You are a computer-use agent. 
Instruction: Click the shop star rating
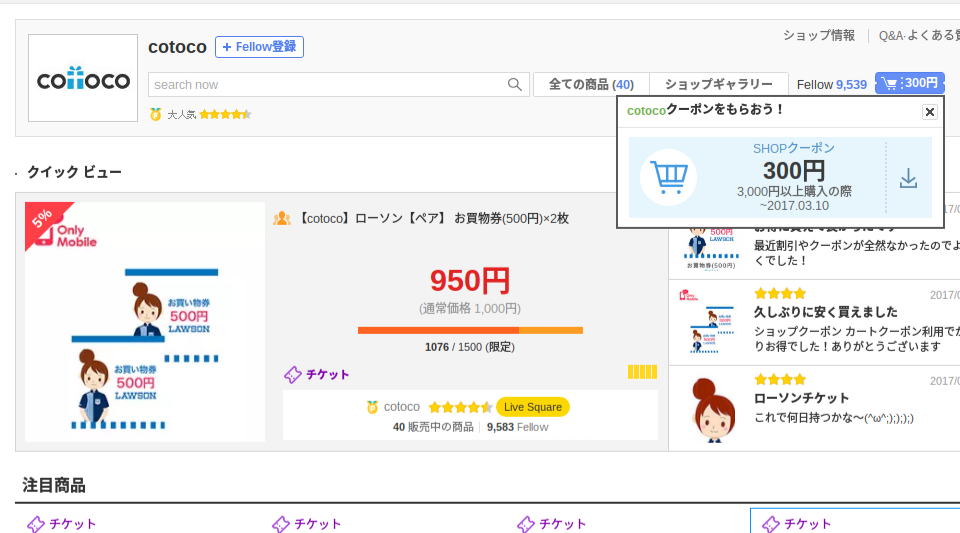(225, 114)
